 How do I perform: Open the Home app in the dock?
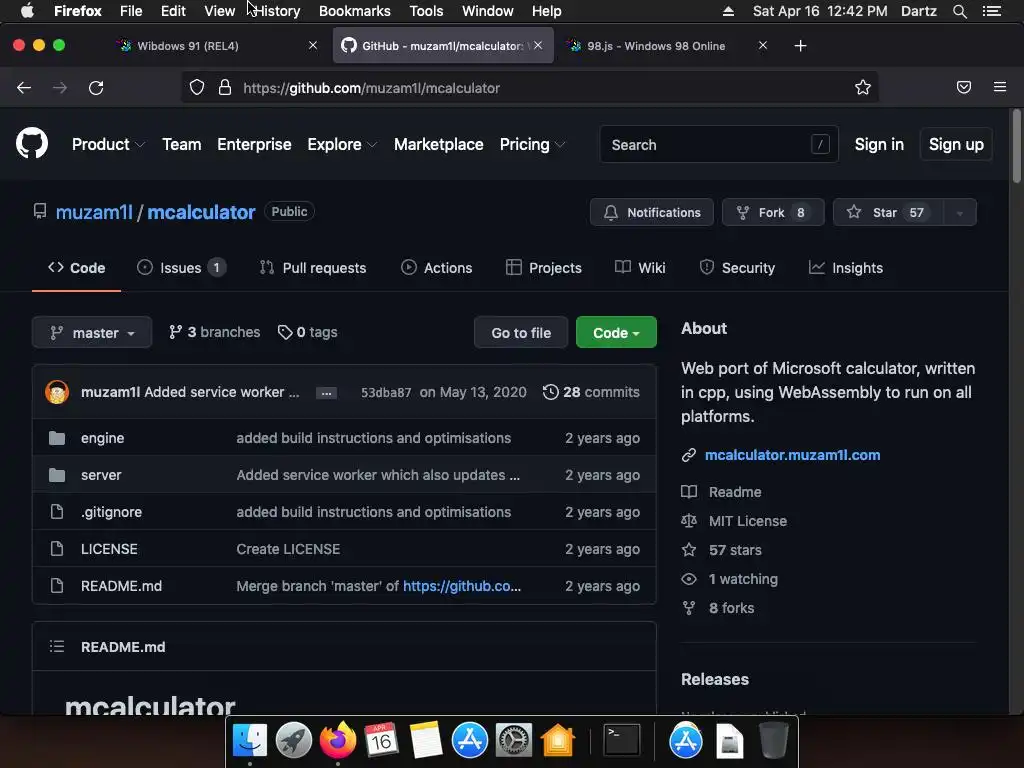coord(557,740)
